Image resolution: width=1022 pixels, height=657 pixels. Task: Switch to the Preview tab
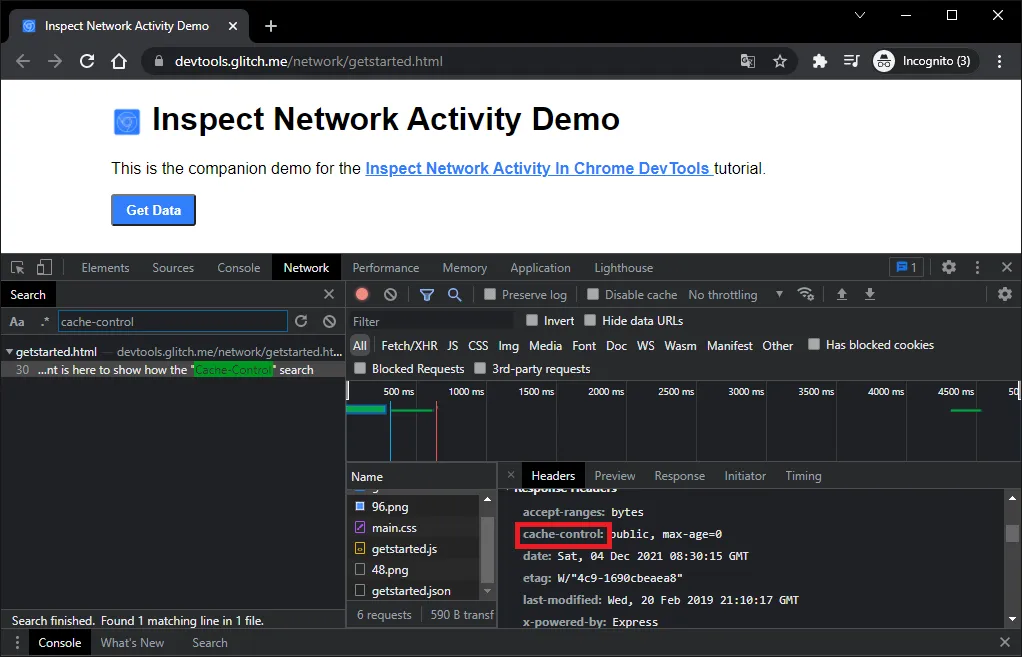click(x=615, y=476)
